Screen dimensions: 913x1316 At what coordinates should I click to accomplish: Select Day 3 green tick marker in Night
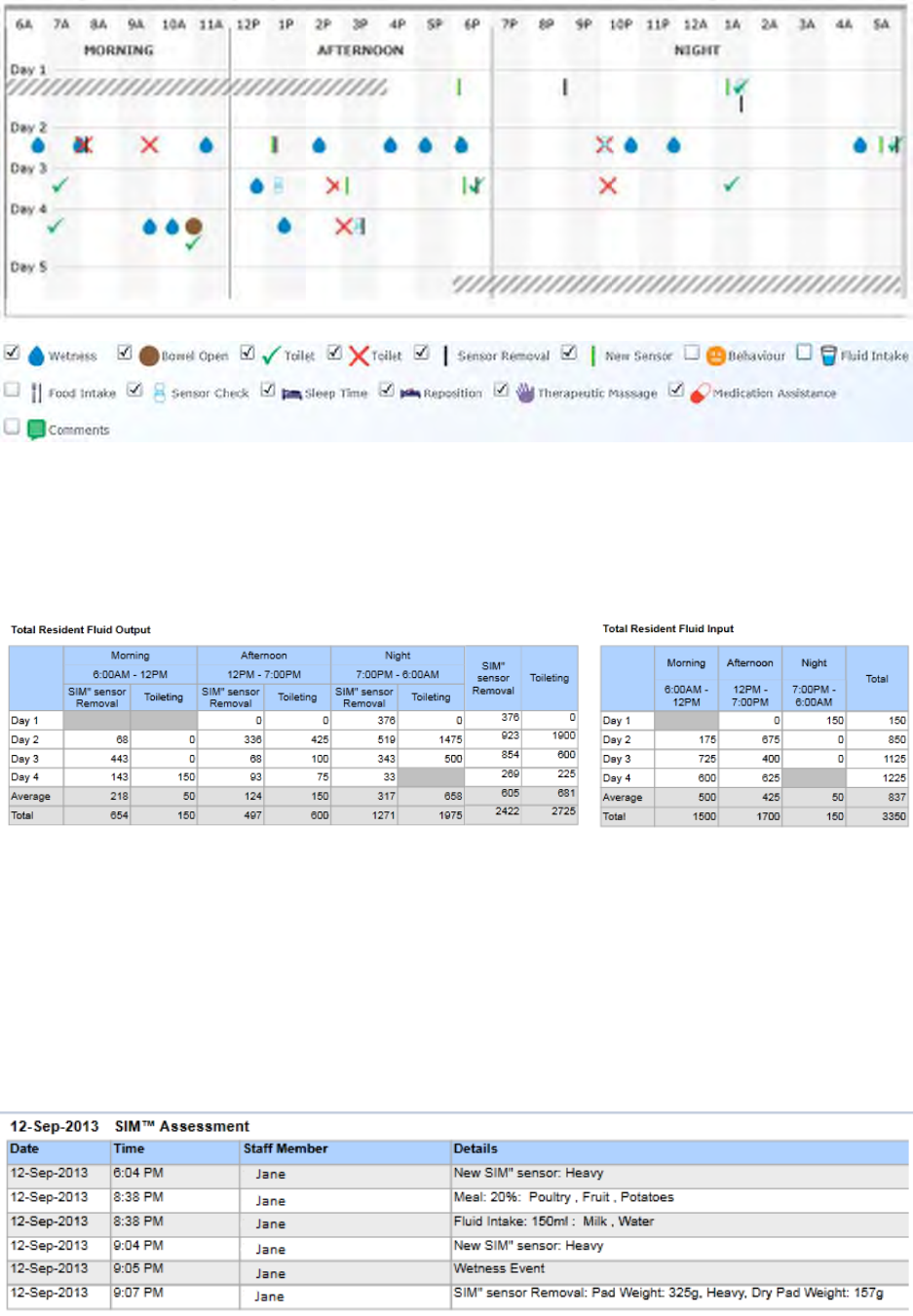point(732,184)
